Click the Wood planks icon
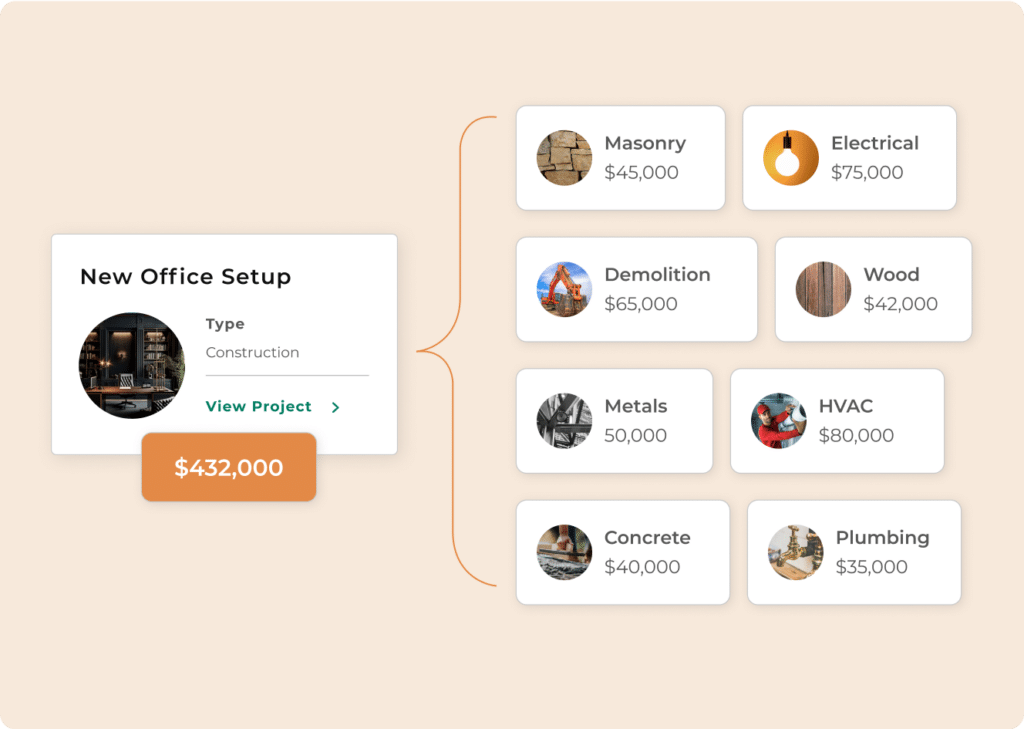 [824, 289]
